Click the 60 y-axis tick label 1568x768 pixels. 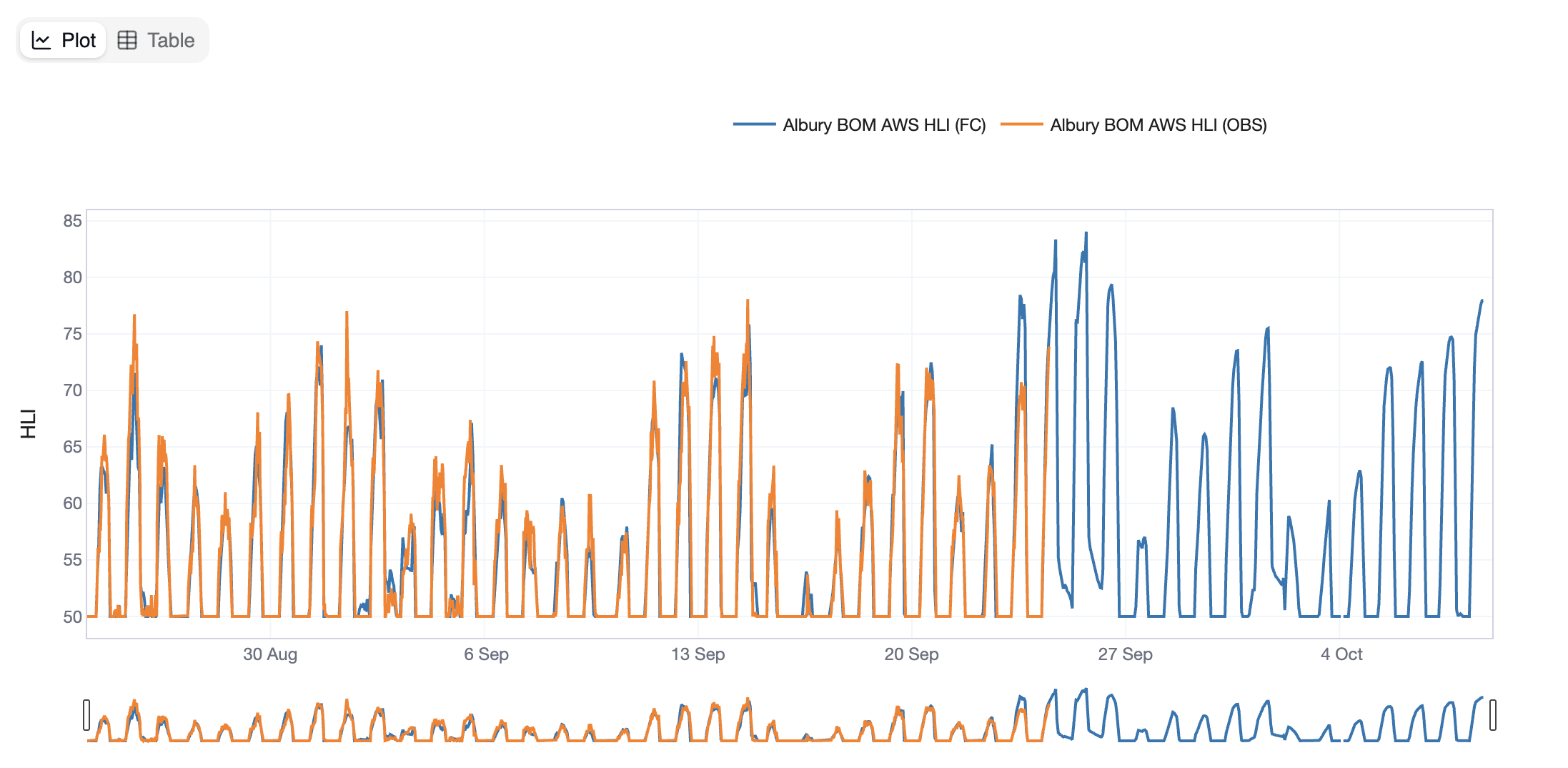[x=72, y=503]
